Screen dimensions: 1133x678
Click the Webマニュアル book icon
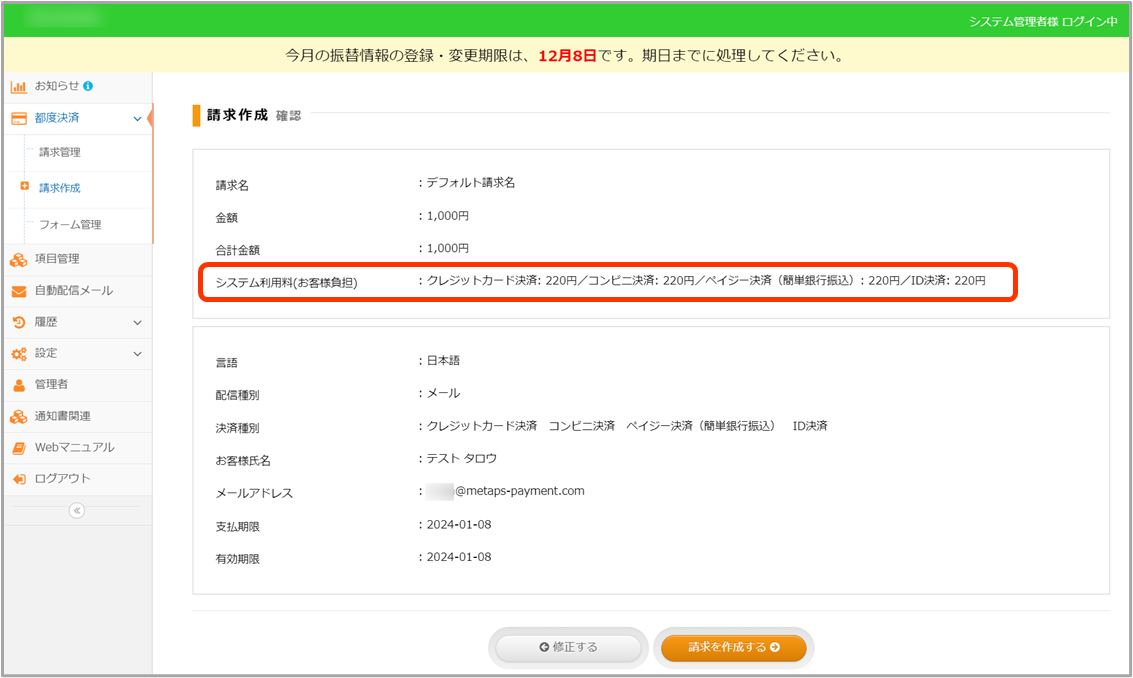pyautogui.click(x=18, y=448)
